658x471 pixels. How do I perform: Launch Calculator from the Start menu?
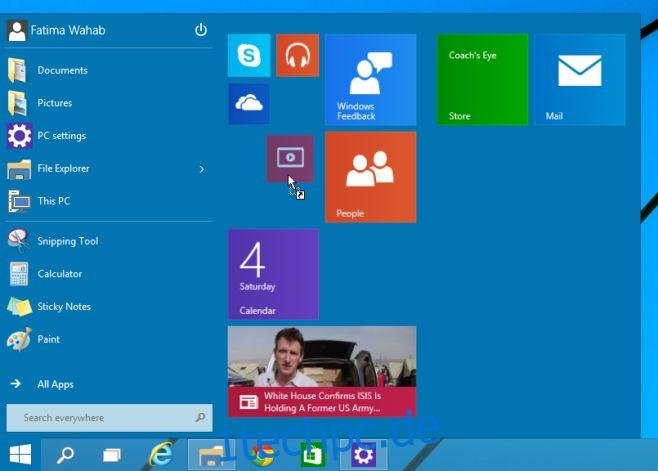pos(109,274)
